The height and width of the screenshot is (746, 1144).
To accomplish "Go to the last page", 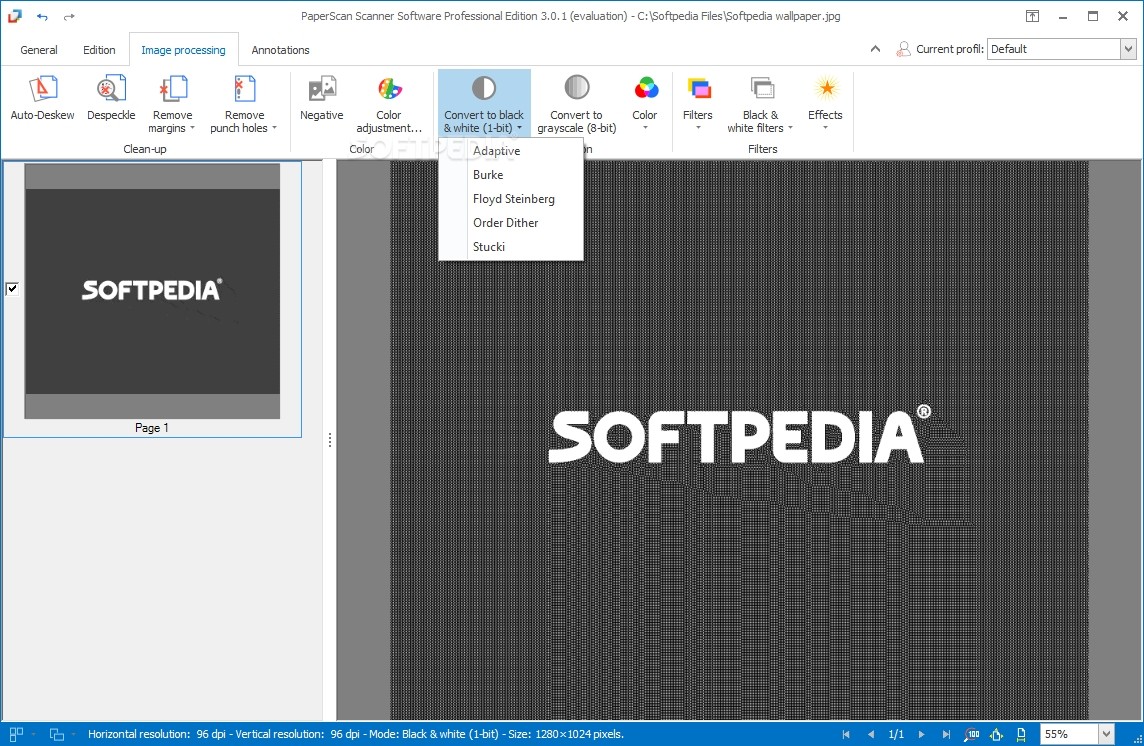I will coord(946,734).
